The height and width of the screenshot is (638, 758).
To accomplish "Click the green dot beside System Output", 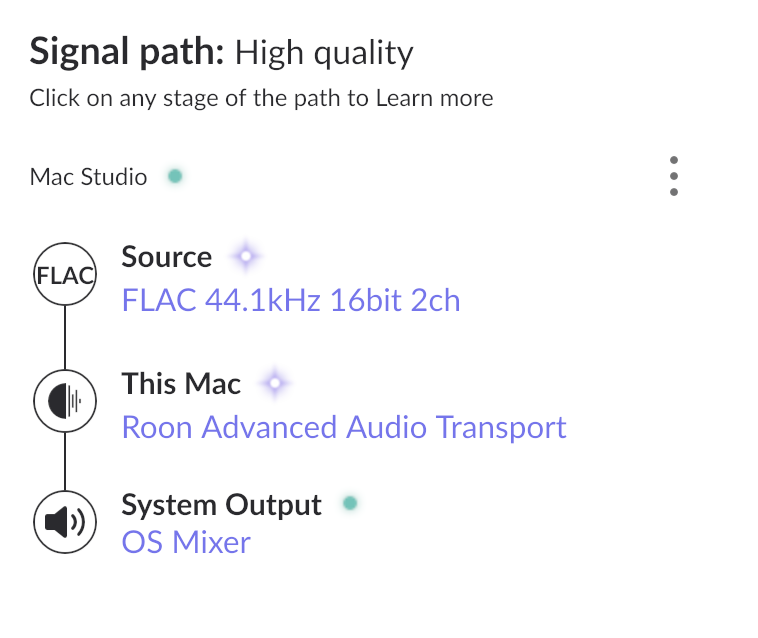I will (x=349, y=504).
